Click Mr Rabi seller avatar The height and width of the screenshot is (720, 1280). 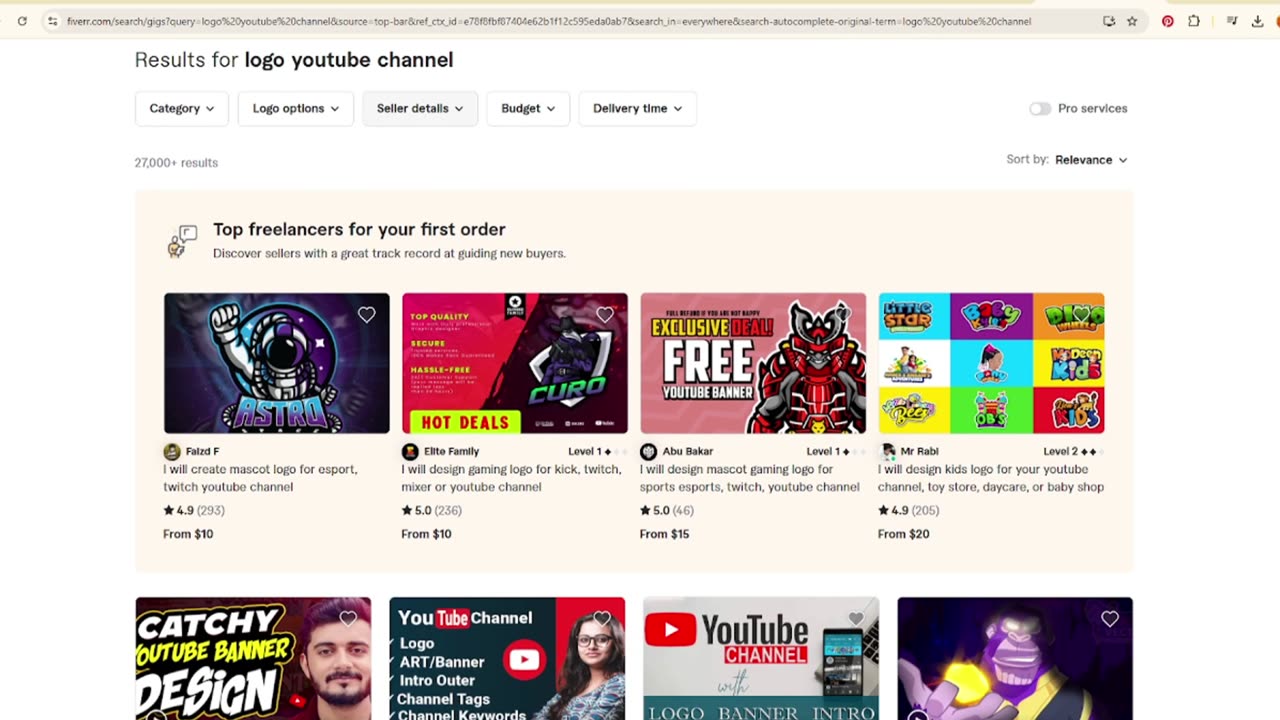tap(887, 452)
